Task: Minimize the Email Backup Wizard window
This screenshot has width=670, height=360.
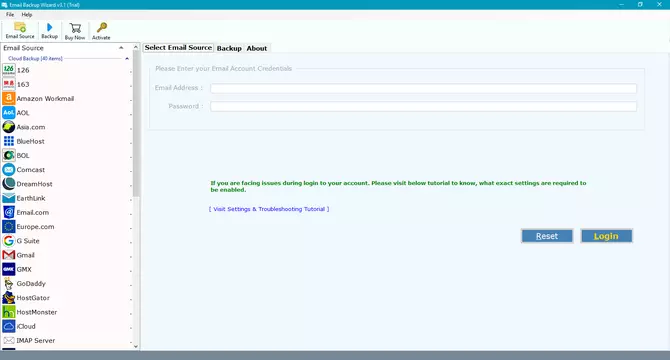Action: 622,4
